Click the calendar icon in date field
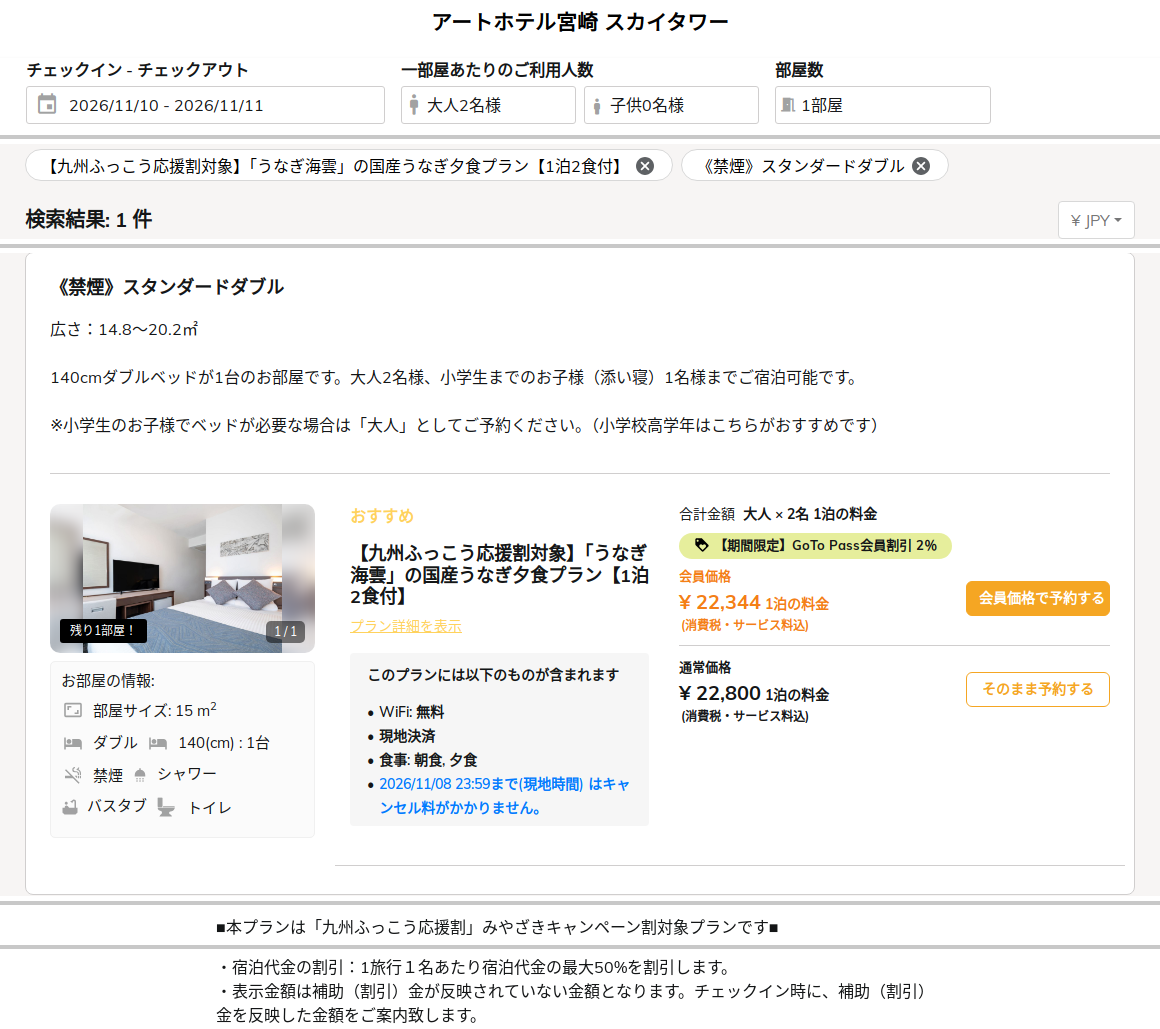This screenshot has width=1160, height=1029. (47, 104)
